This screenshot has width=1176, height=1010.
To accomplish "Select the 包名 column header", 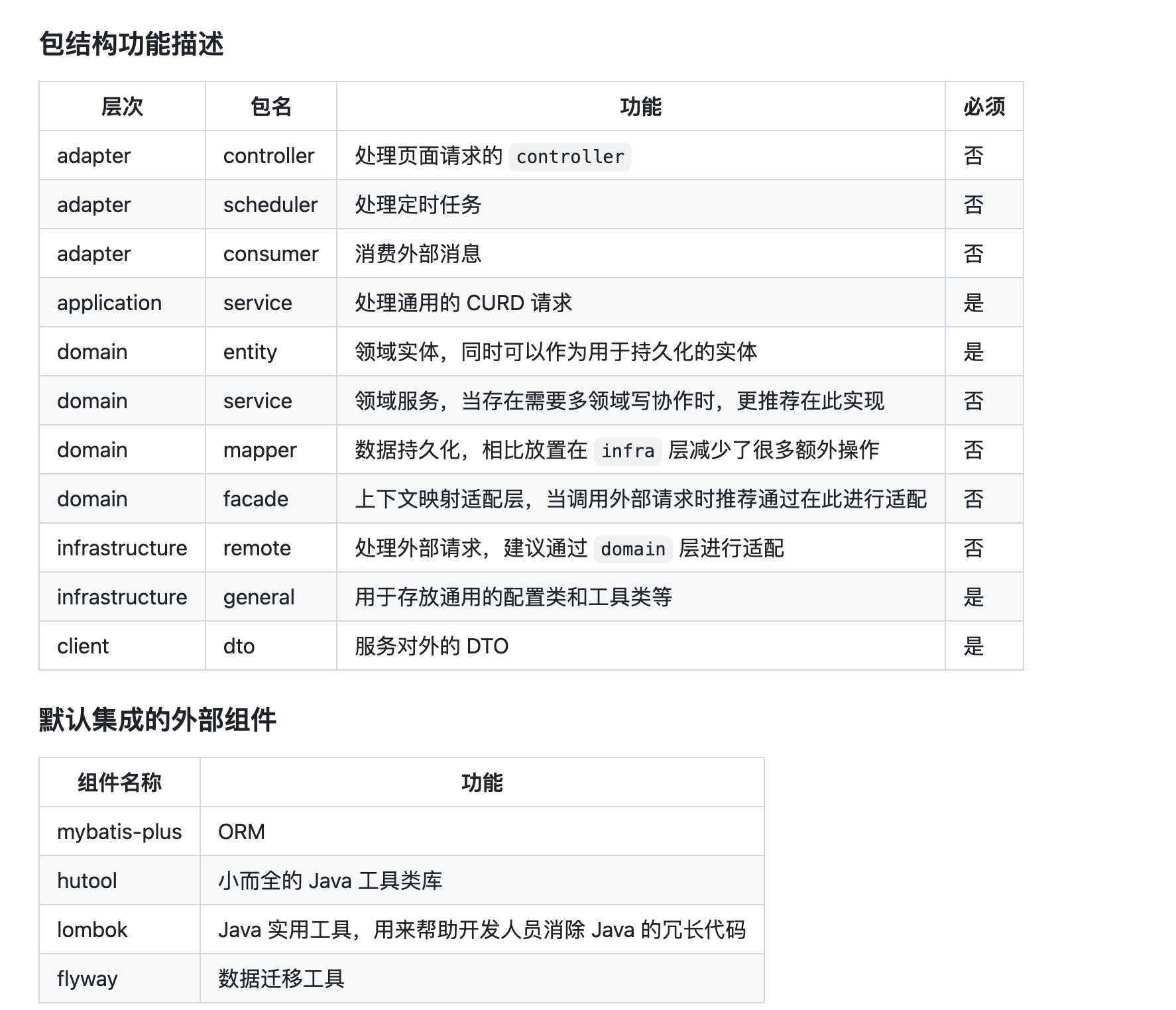I will tap(271, 107).
